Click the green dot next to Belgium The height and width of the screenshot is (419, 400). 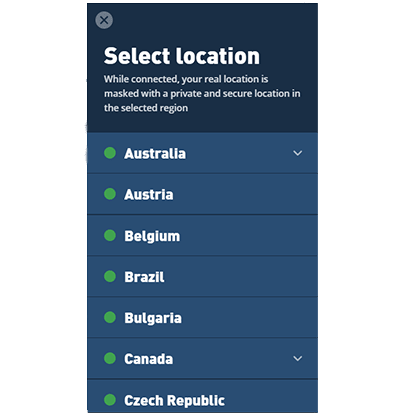[x=110, y=235]
